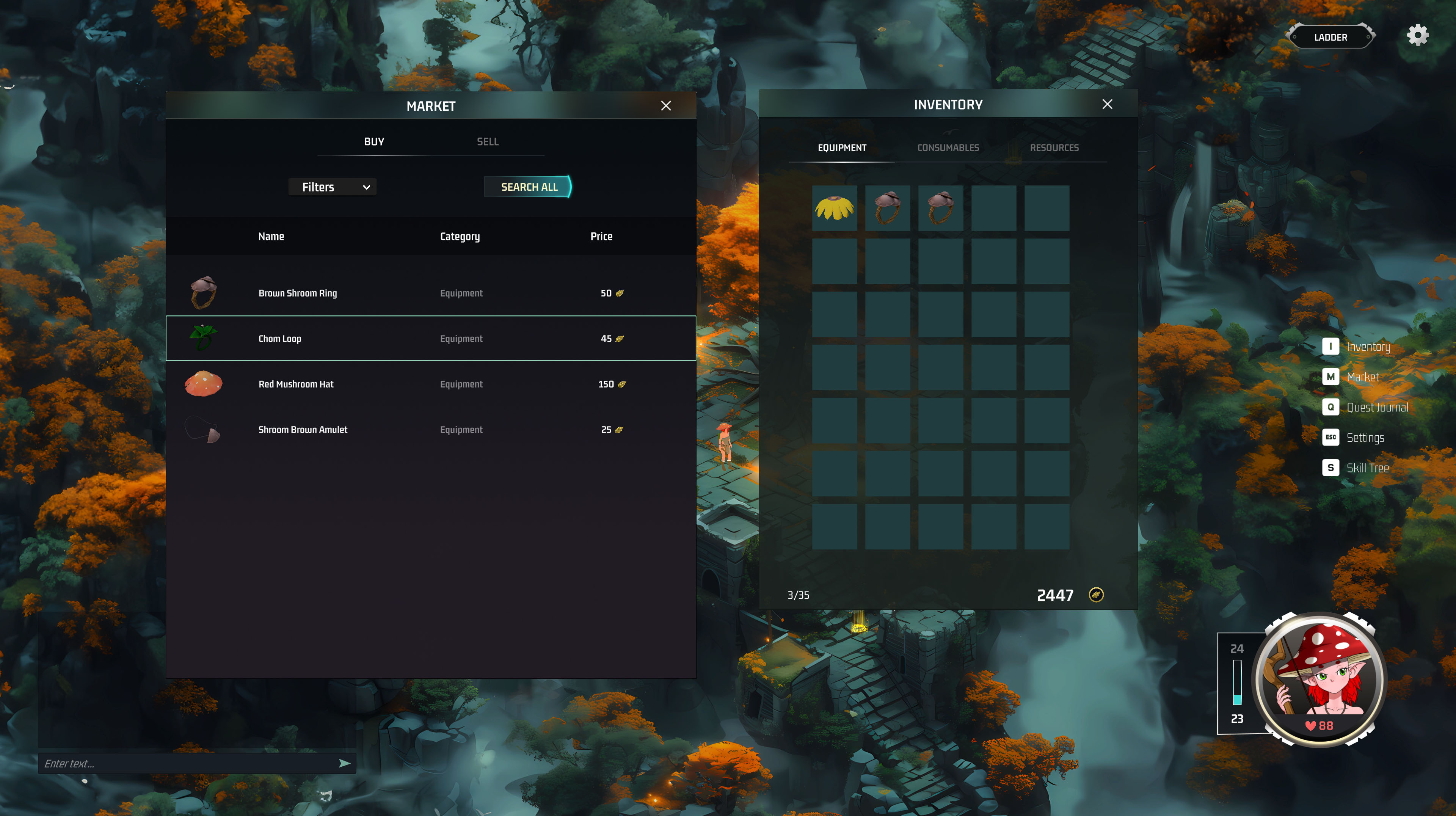Click the Q key Quest Journal icon

pyautogui.click(x=1330, y=407)
